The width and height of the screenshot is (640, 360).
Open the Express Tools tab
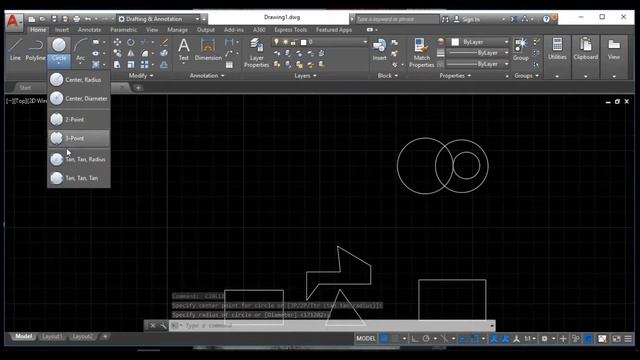pos(290,30)
